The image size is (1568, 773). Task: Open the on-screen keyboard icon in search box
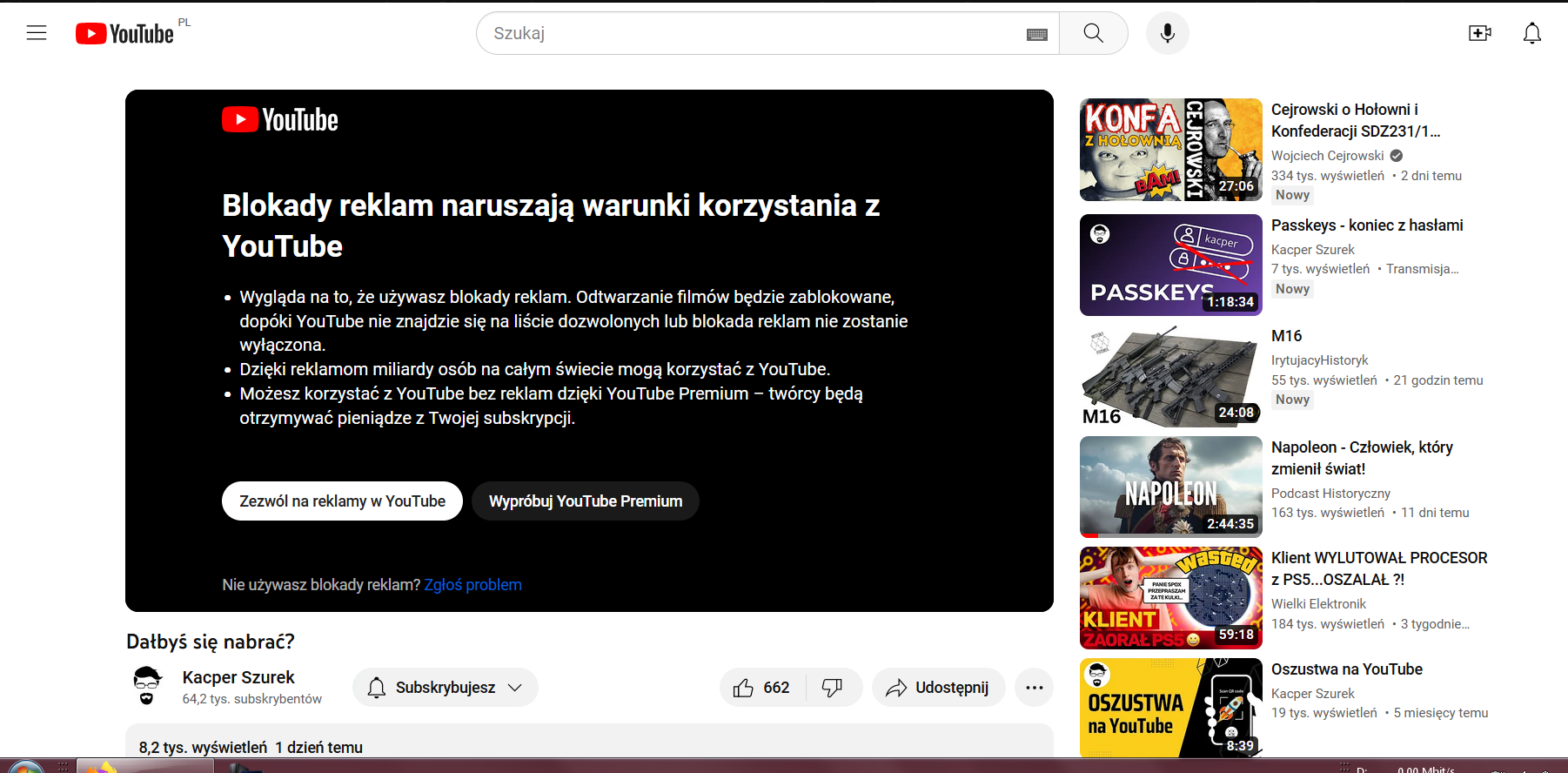1036,34
